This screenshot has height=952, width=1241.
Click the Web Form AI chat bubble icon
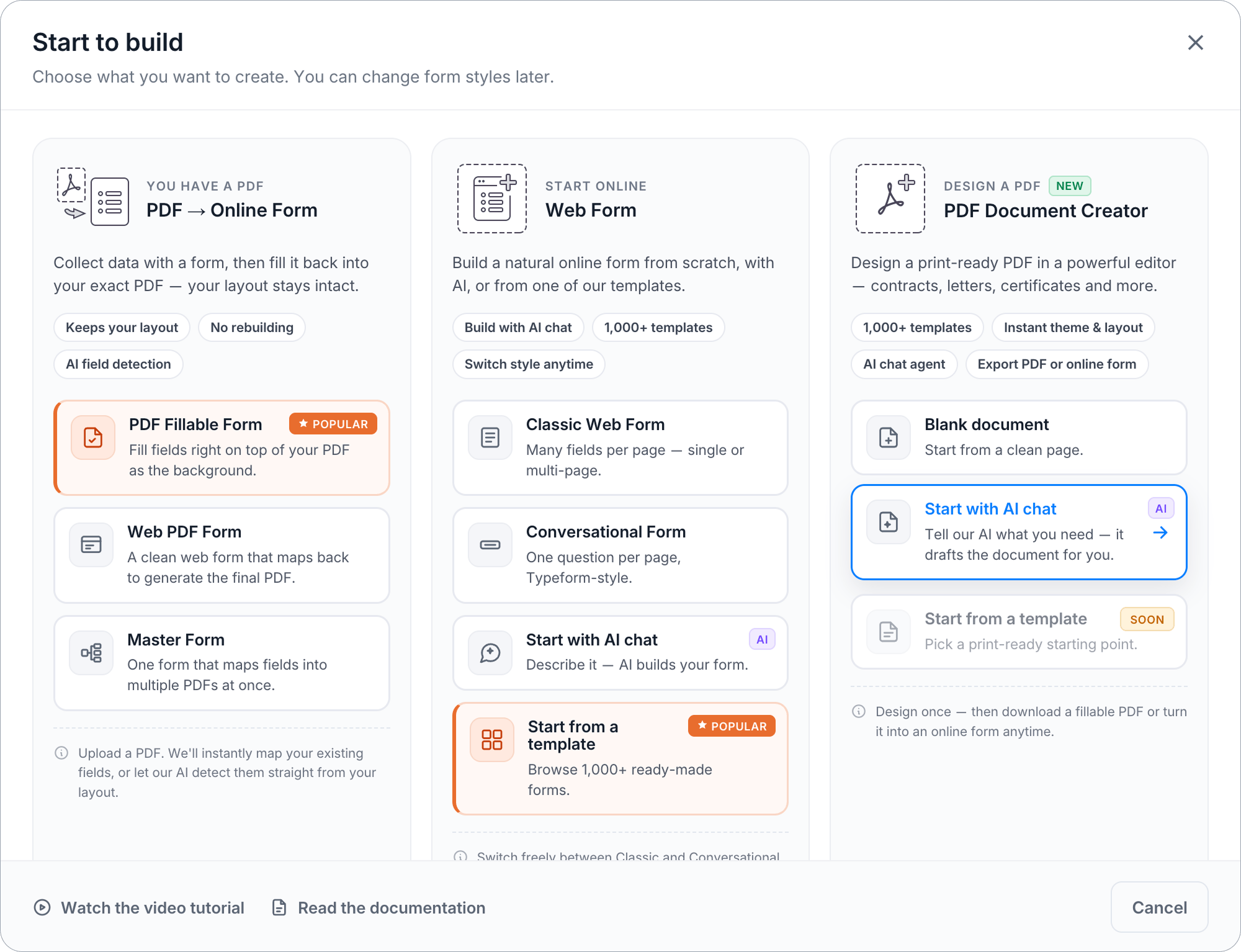click(x=490, y=653)
